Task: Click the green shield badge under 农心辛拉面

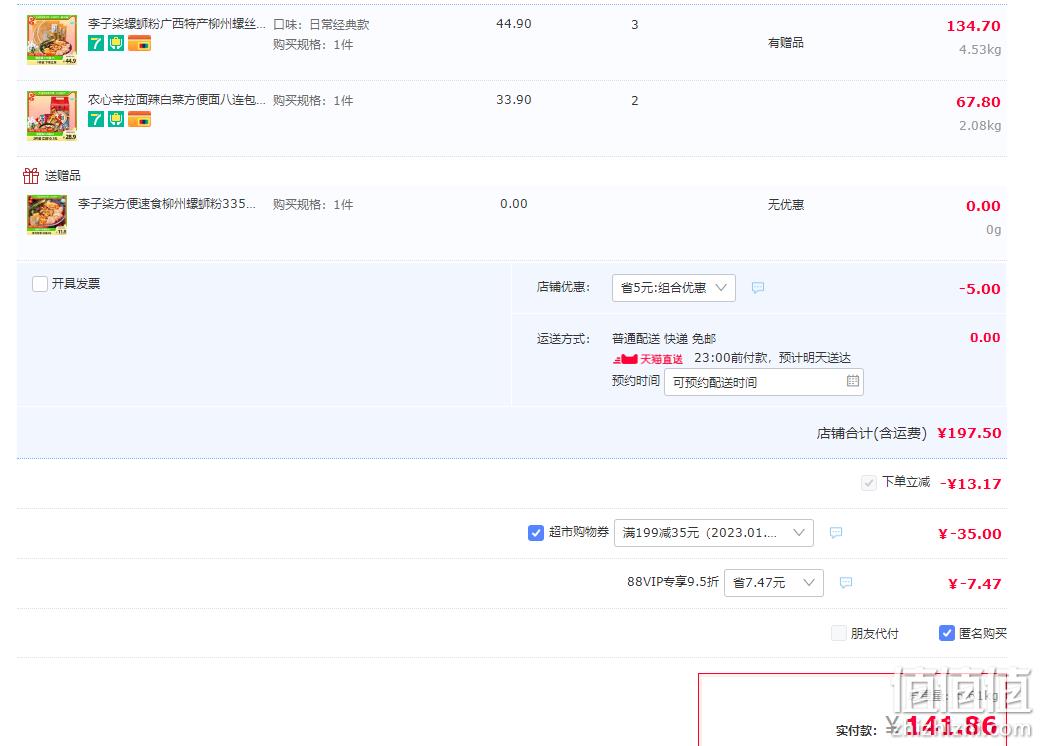Action: click(x=116, y=119)
